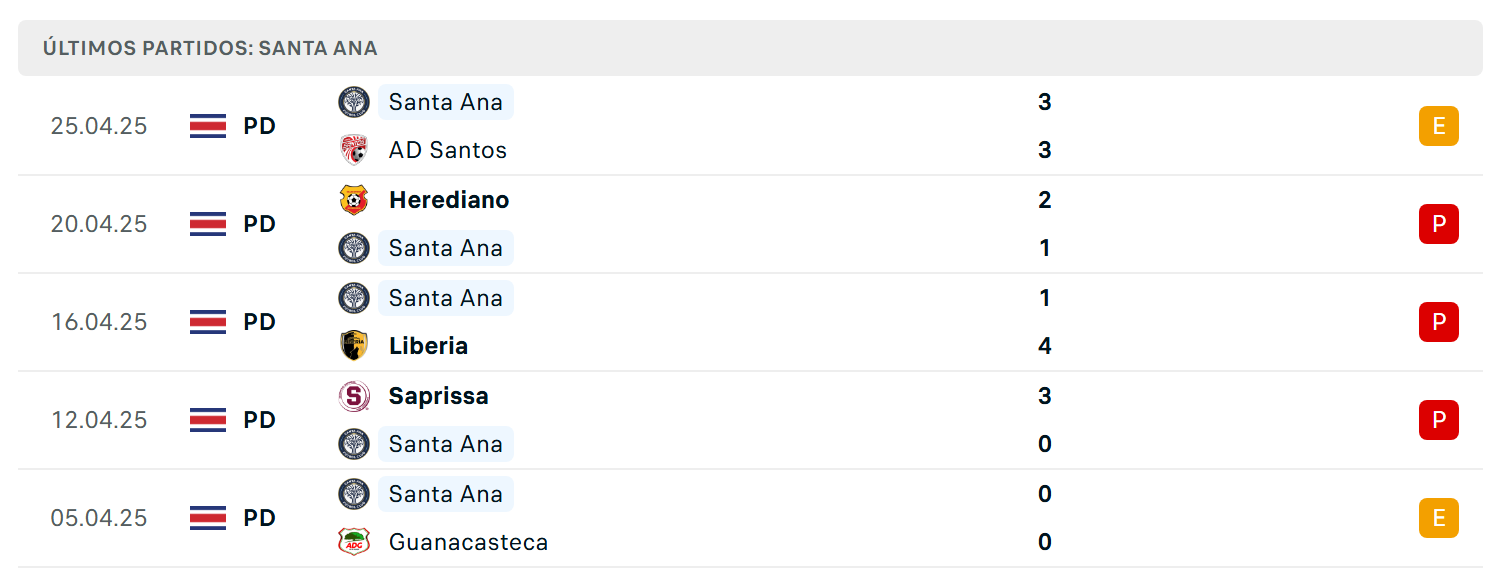Select the PD league label on 16.04.25 row
The height and width of the screenshot is (582, 1498).
point(260,322)
